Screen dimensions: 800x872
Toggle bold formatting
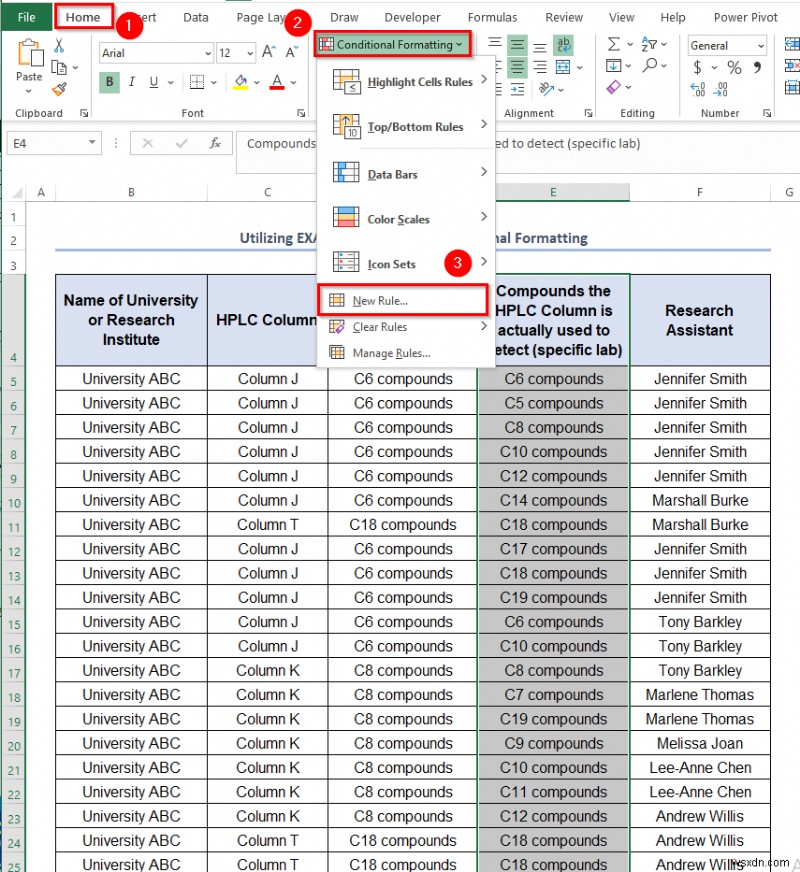109,80
